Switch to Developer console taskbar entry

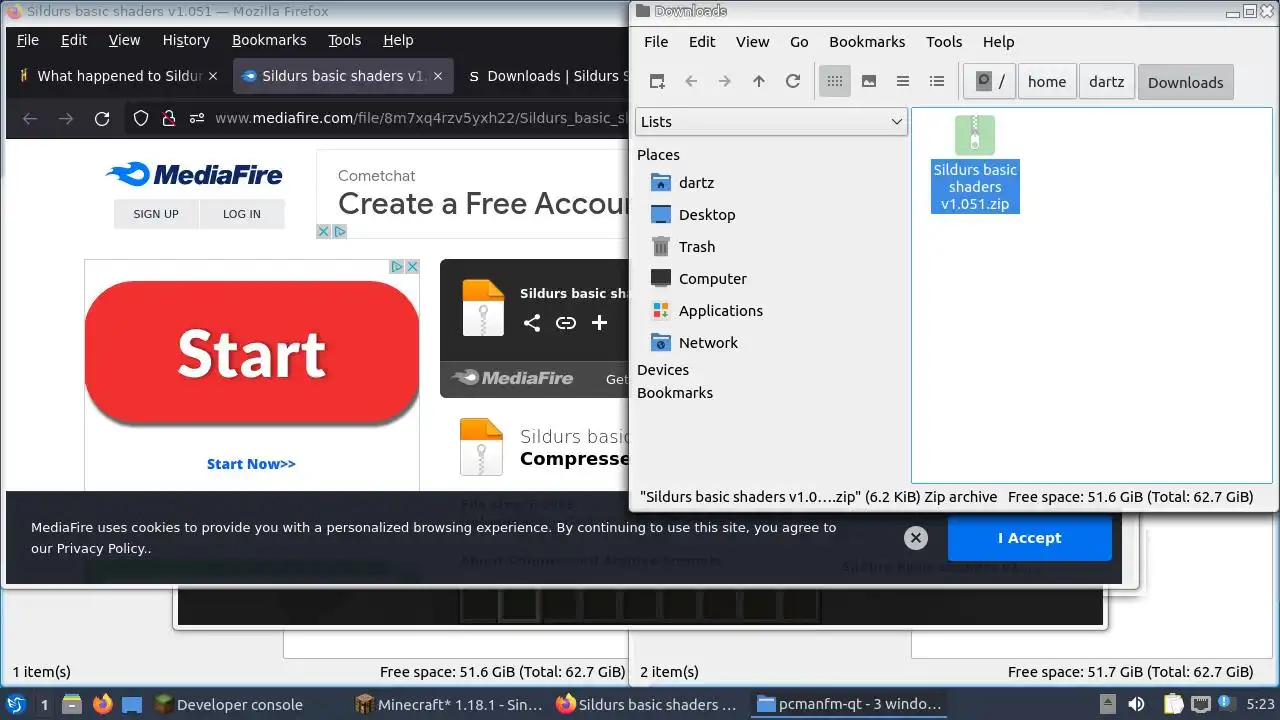coord(228,704)
